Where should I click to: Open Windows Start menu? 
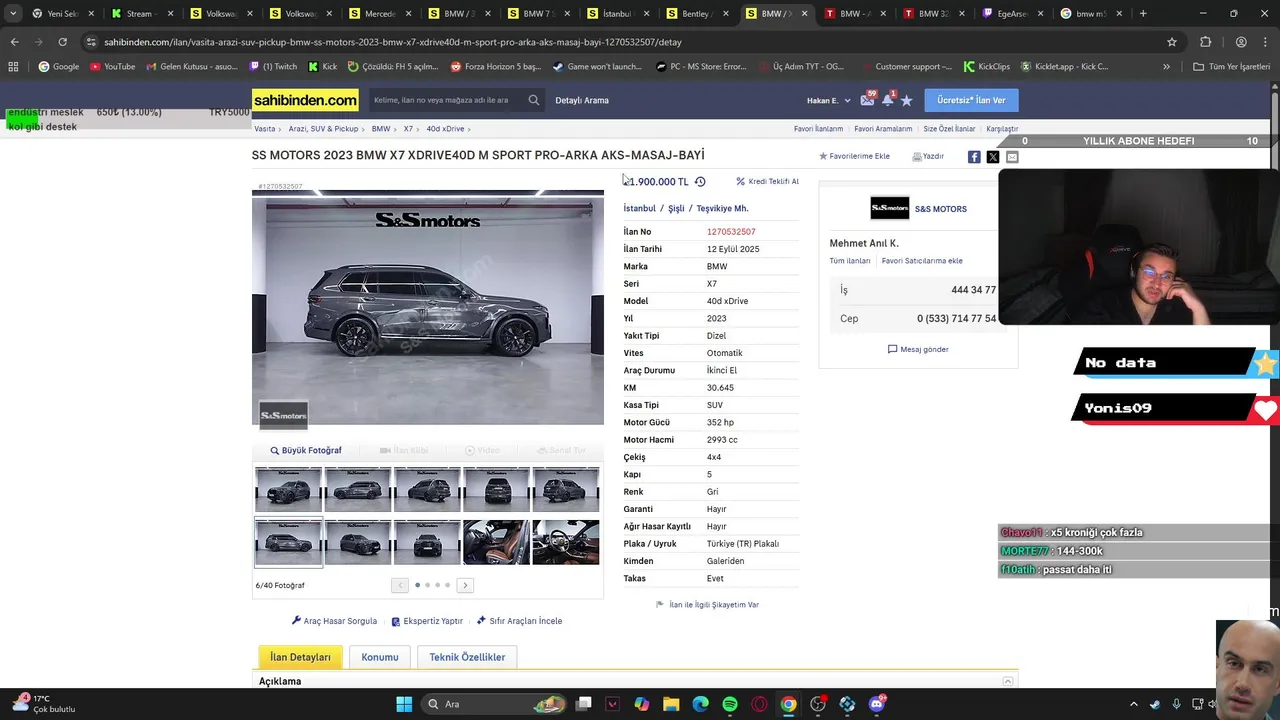[404, 704]
